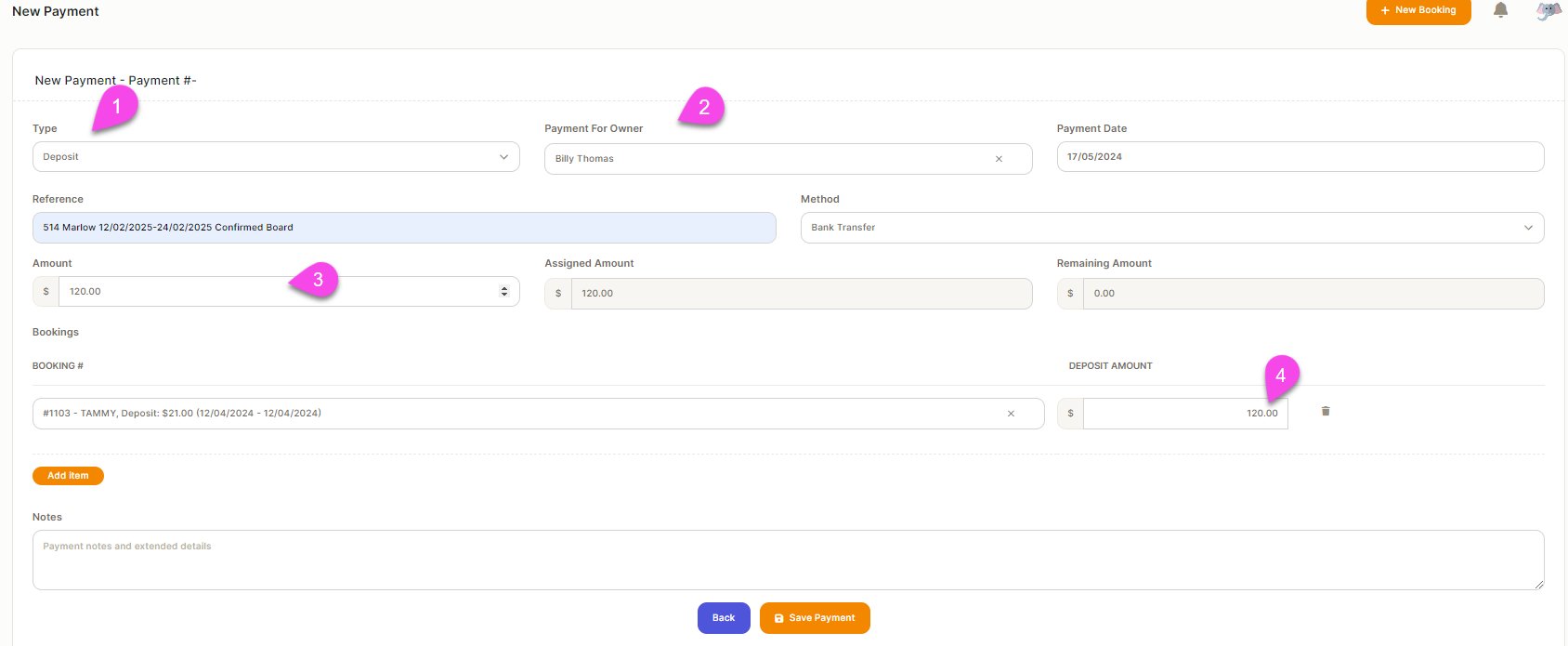
Task: Focus the Reference text field
Action: tap(404, 228)
